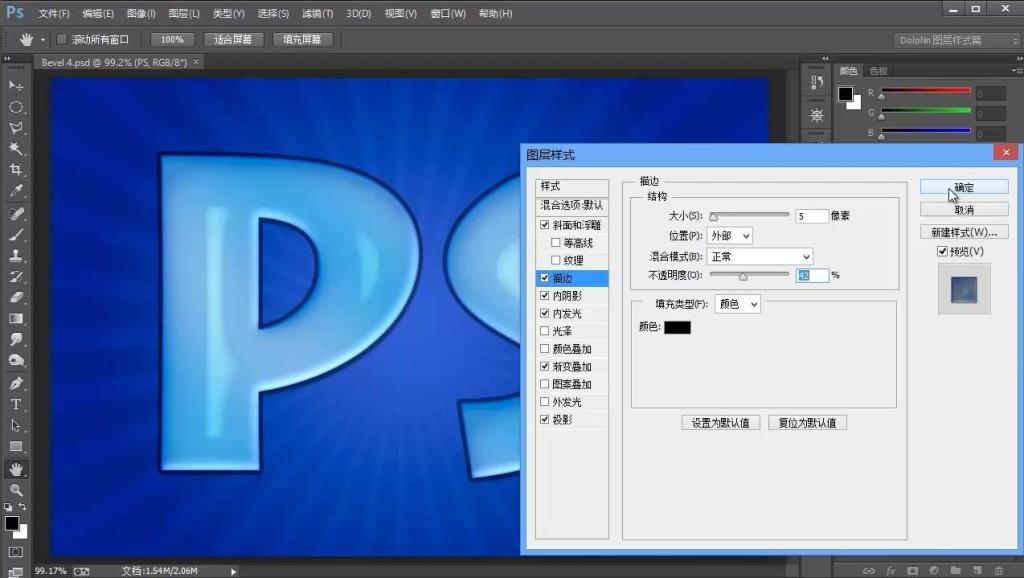This screenshot has height=578, width=1024.
Task: Click the black stroke 颜色 swatch
Action: click(677, 327)
